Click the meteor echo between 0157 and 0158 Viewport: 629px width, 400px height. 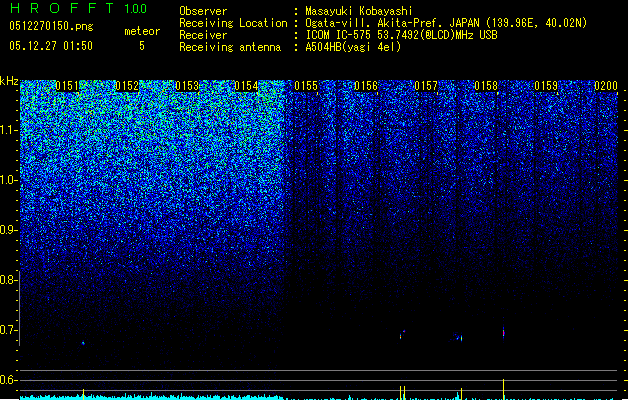pyautogui.click(x=459, y=337)
